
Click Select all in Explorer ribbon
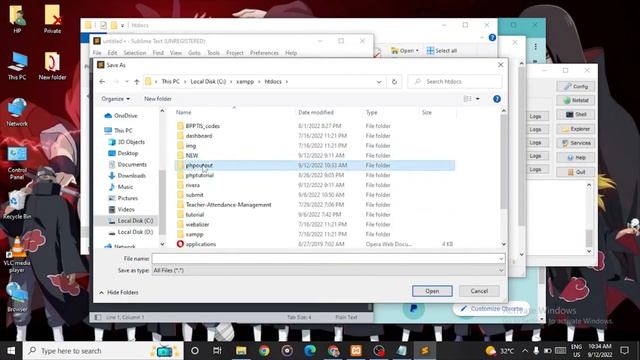coord(442,51)
